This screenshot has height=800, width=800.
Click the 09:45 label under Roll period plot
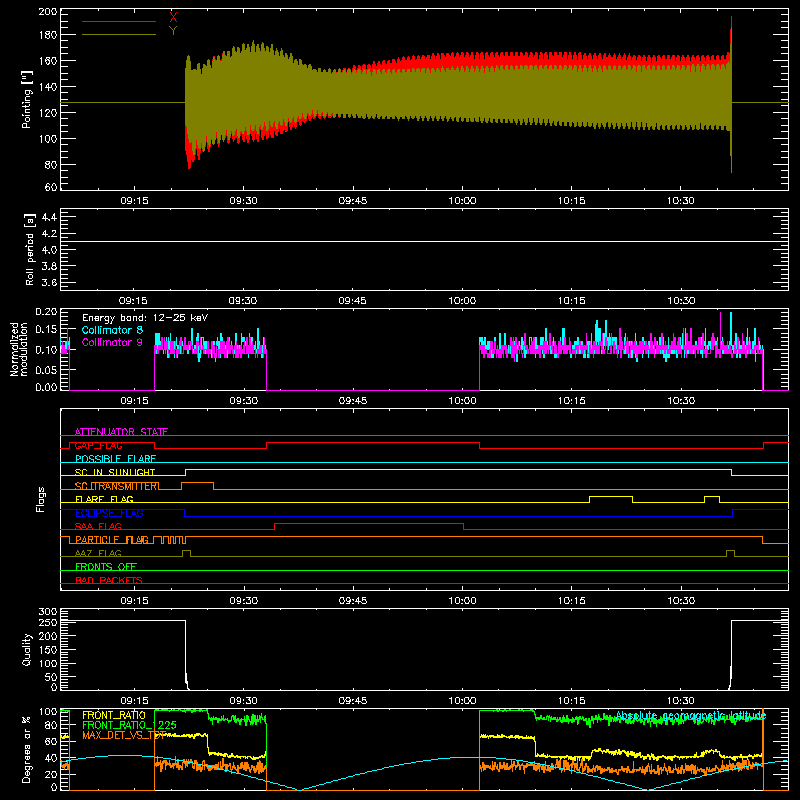pos(353,301)
